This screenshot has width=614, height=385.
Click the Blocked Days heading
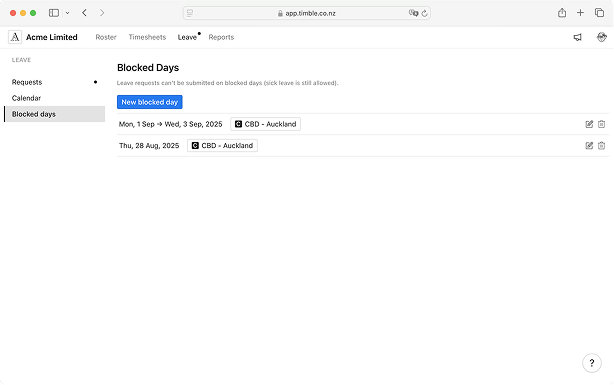(x=148, y=68)
